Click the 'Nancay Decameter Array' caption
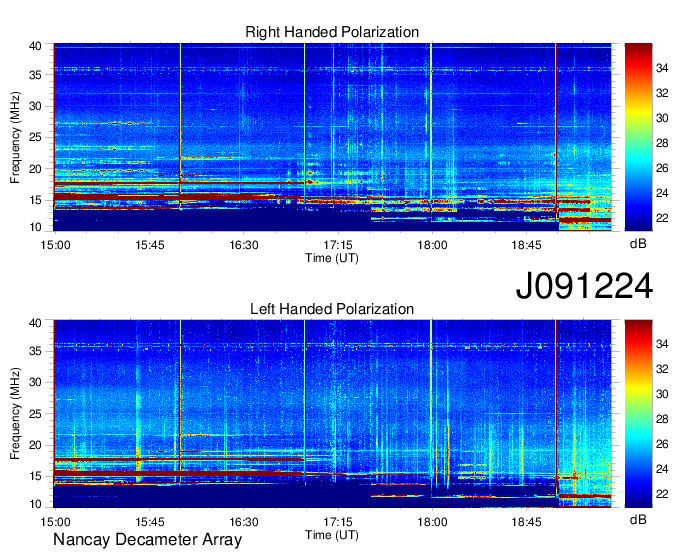This screenshot has width=680, height=552. pyautogui.click(x=147, y=540)
